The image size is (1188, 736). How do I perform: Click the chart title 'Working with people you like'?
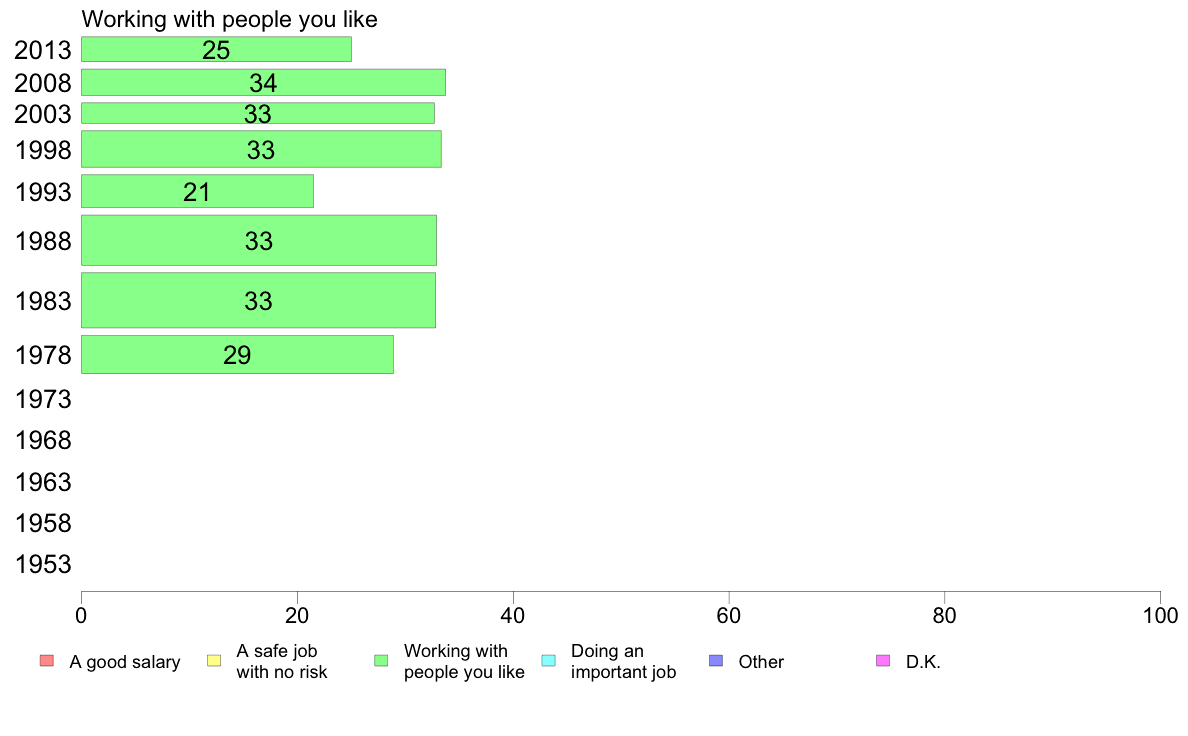[x=230, y=19]
